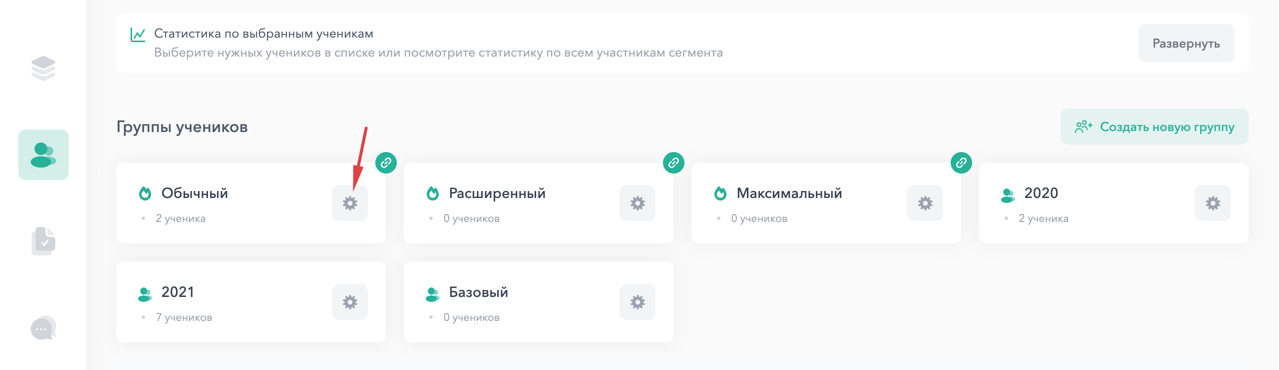
Task: Open settings gear for Расширенный group
Action: pyautogui.click(x=637, y=203)
